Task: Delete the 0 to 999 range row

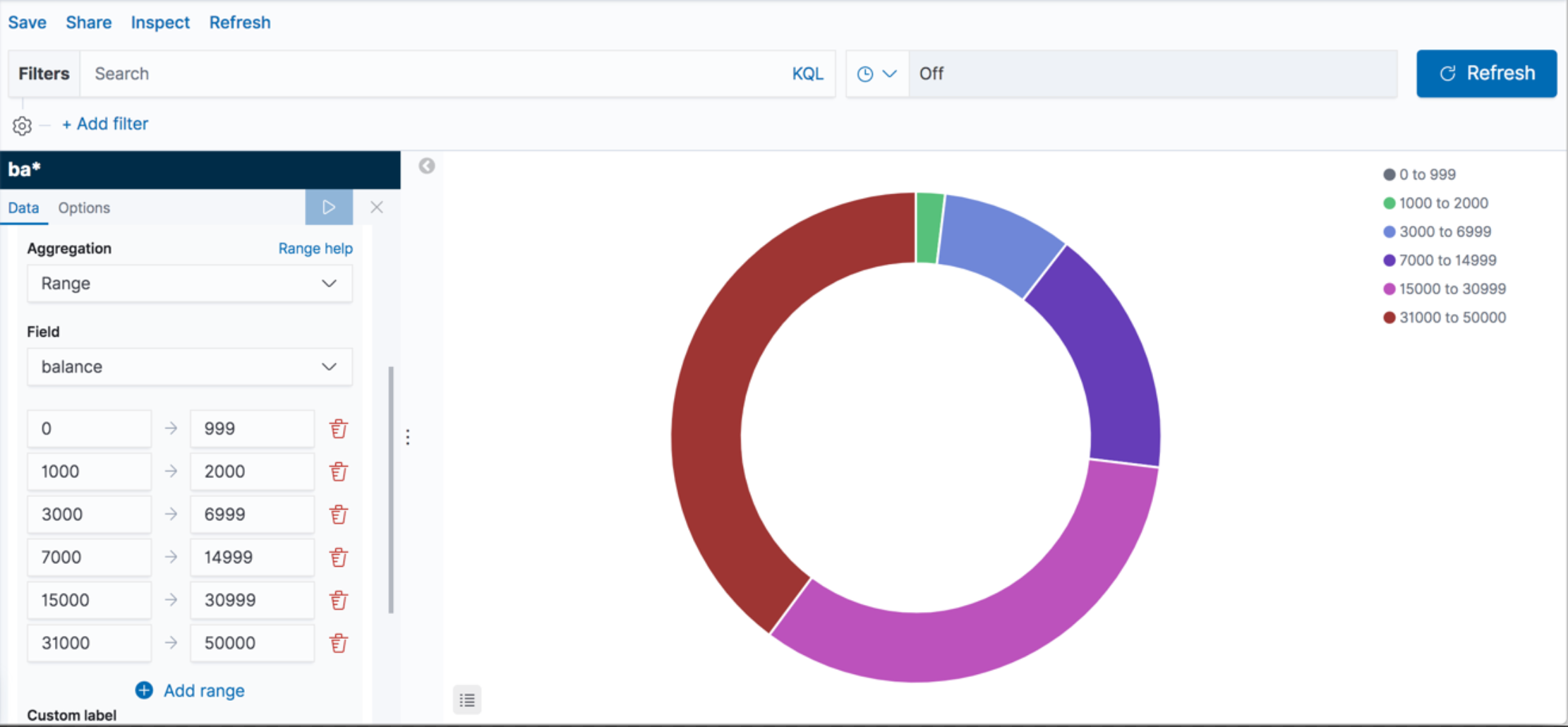Action: [x=338, y=428]
